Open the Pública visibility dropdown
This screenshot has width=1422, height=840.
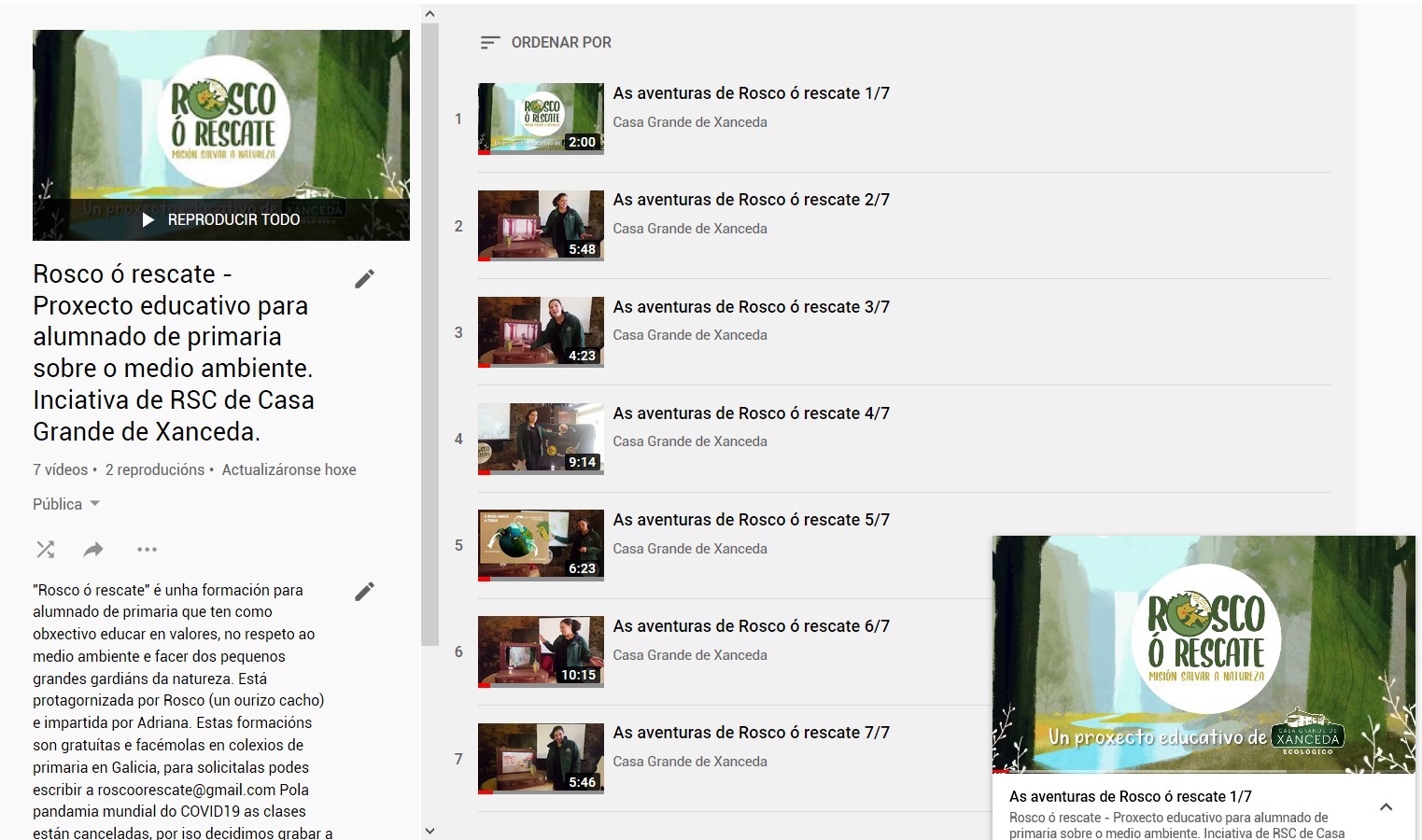point(66,504)
